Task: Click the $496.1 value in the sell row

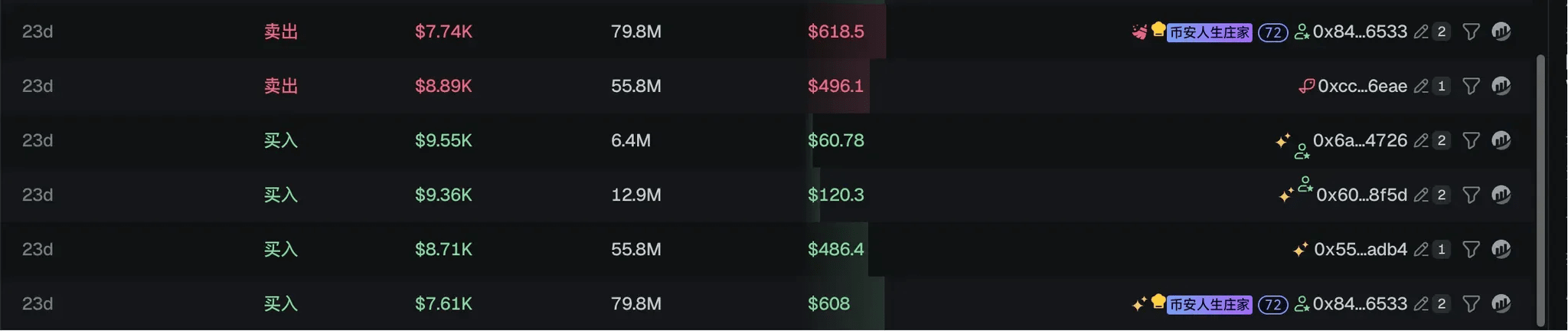Action: pos(835,86)
